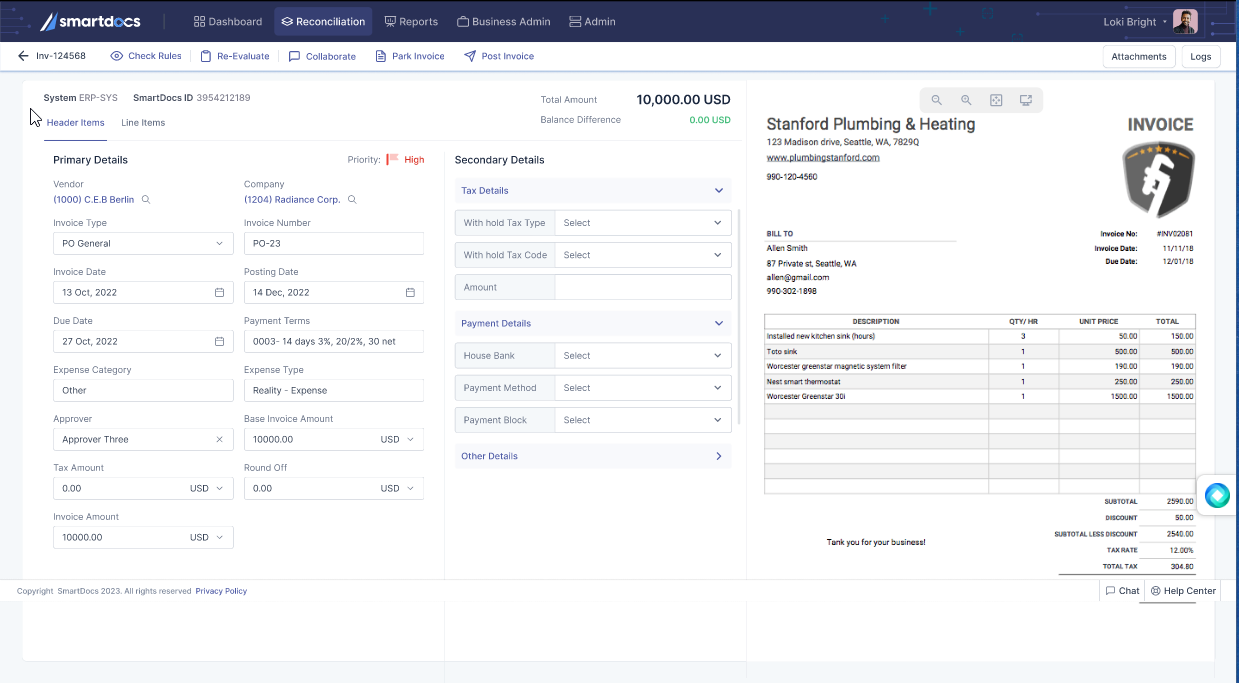Click the zoom out magnifier in document viewer
This screenshot has width=1239, height=683.
(x=937, y=100)
